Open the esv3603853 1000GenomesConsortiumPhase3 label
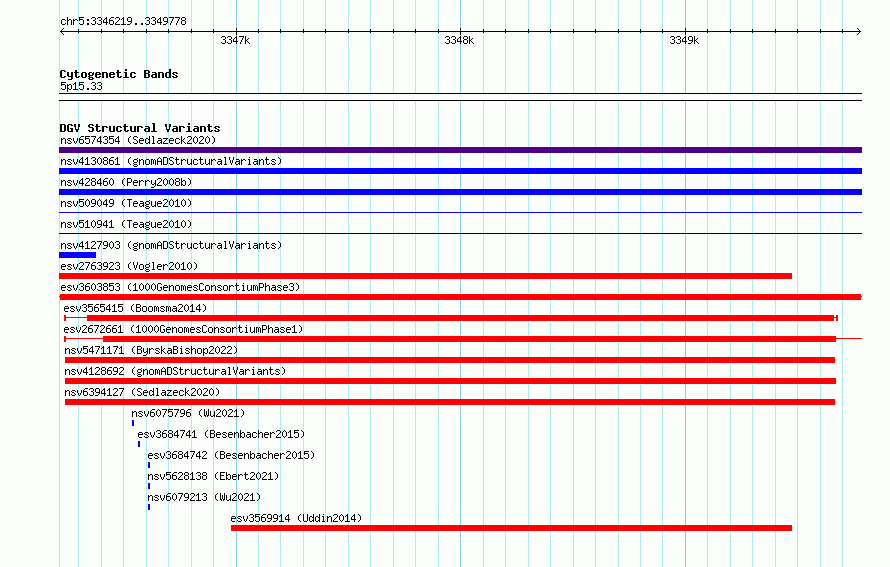Screen dimensions: 890x567 [180, 287]
